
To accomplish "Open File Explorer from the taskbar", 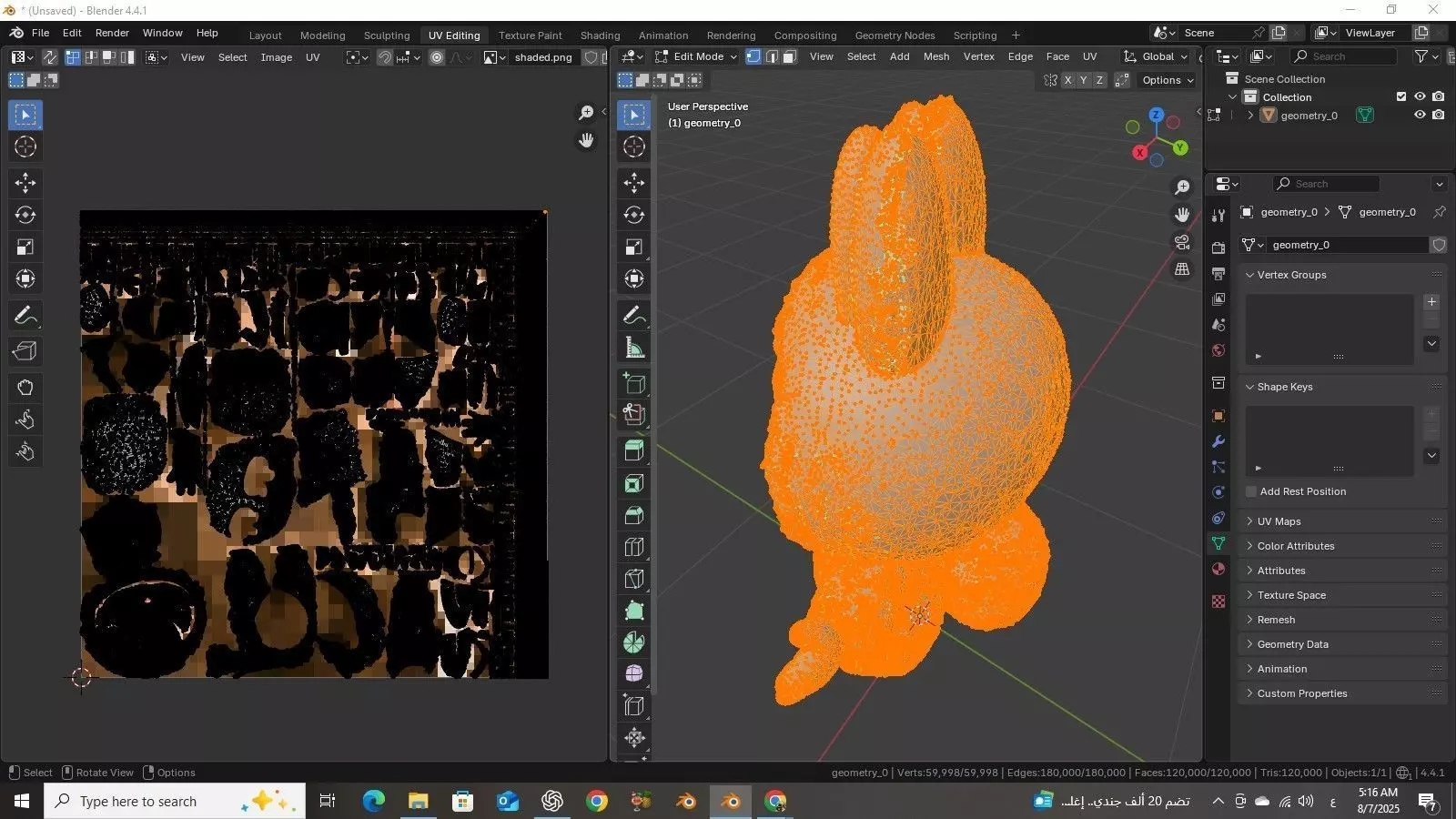I will pos(418,801).
